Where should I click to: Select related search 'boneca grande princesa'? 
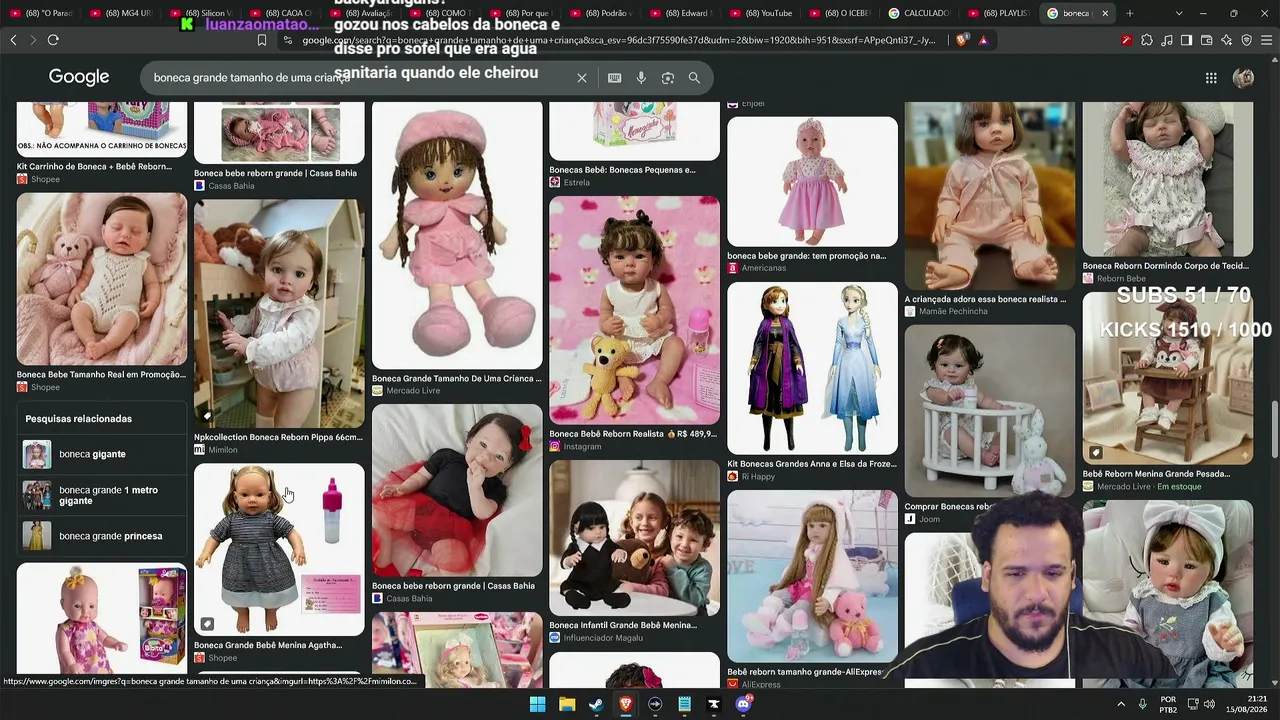[102, 536]
